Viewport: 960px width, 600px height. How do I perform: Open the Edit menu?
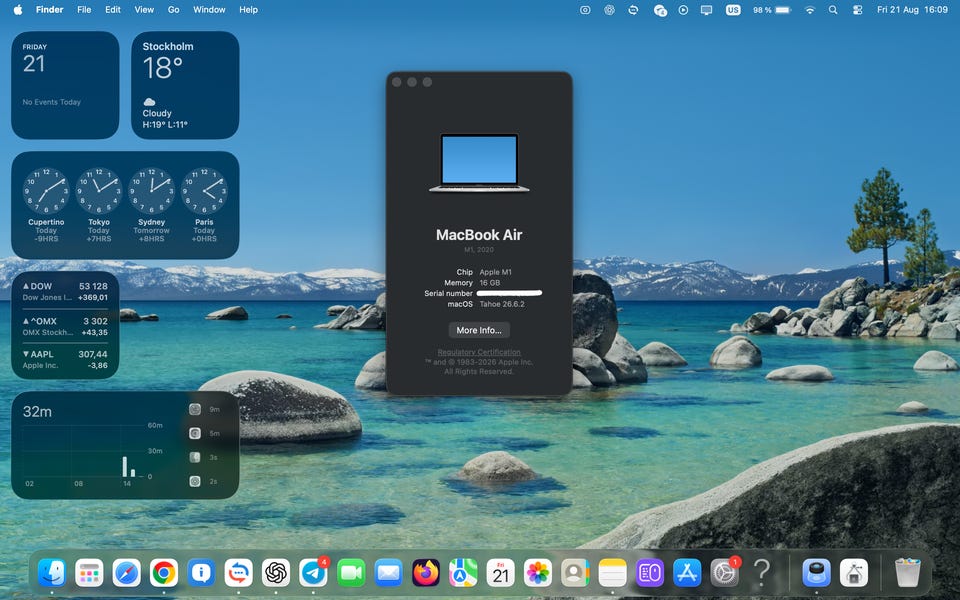pyautogui.click(x=113, y=10)
